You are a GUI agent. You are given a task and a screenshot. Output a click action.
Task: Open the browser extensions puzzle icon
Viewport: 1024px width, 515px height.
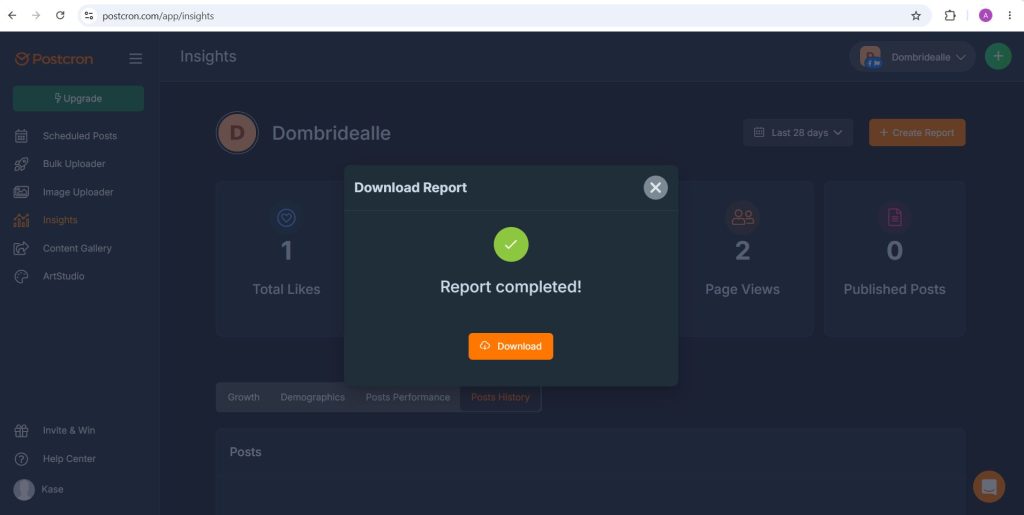pos(950,16)
